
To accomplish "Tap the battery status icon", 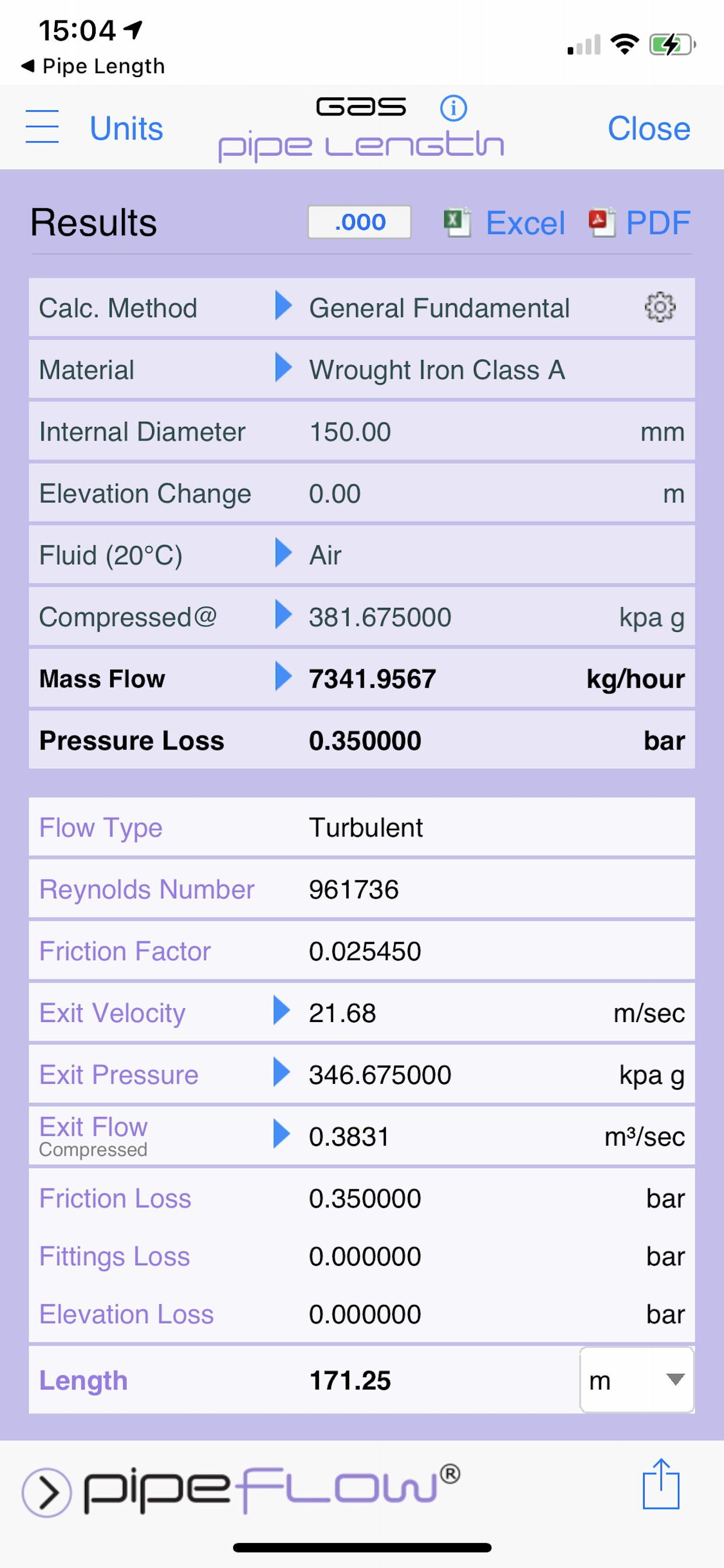I will pos(672,44).
